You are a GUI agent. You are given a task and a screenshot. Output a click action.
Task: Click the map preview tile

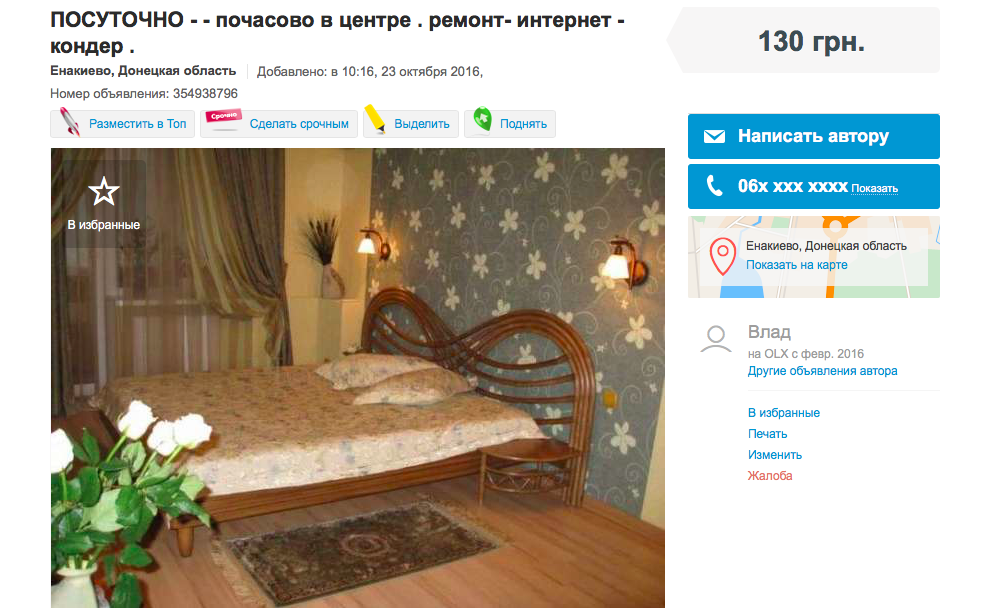click(x=813, y=257)
